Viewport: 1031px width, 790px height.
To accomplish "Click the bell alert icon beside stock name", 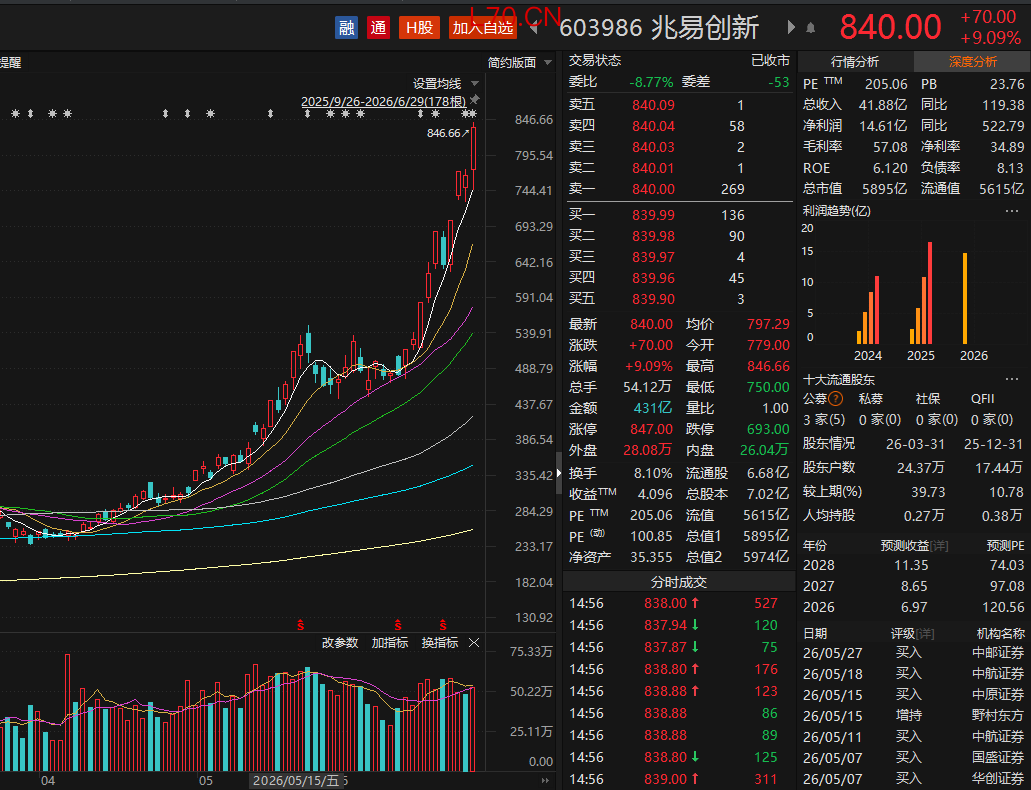I will coord(811,28).
